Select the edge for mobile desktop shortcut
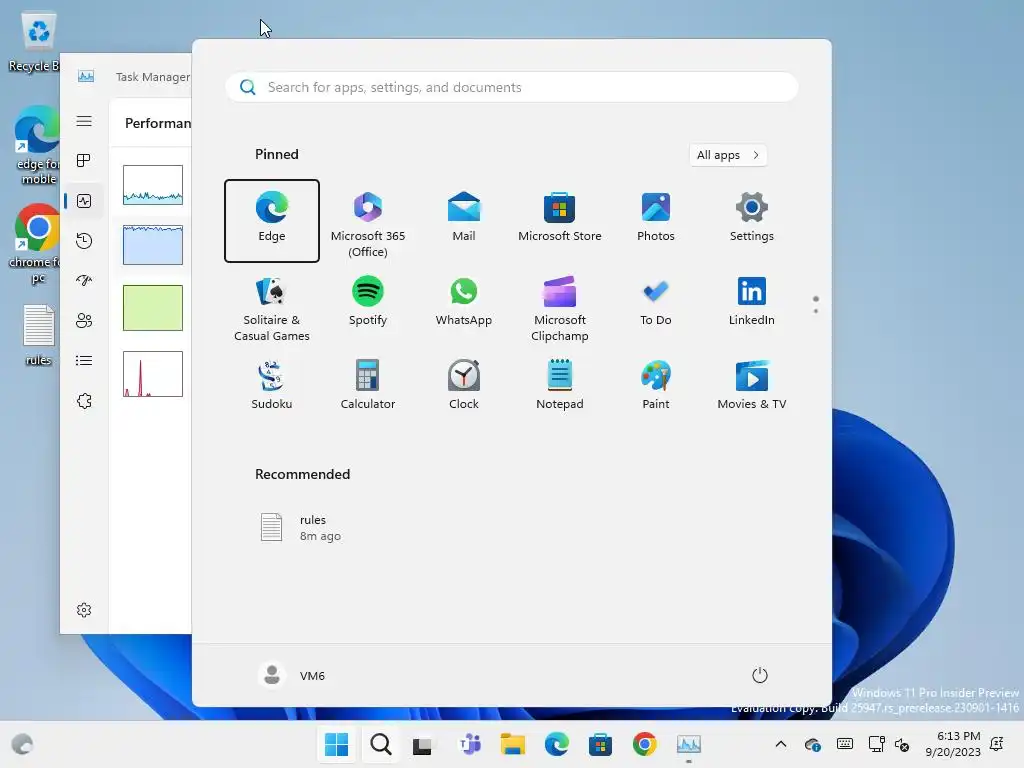1024x768 pixels. pos(37,145)
